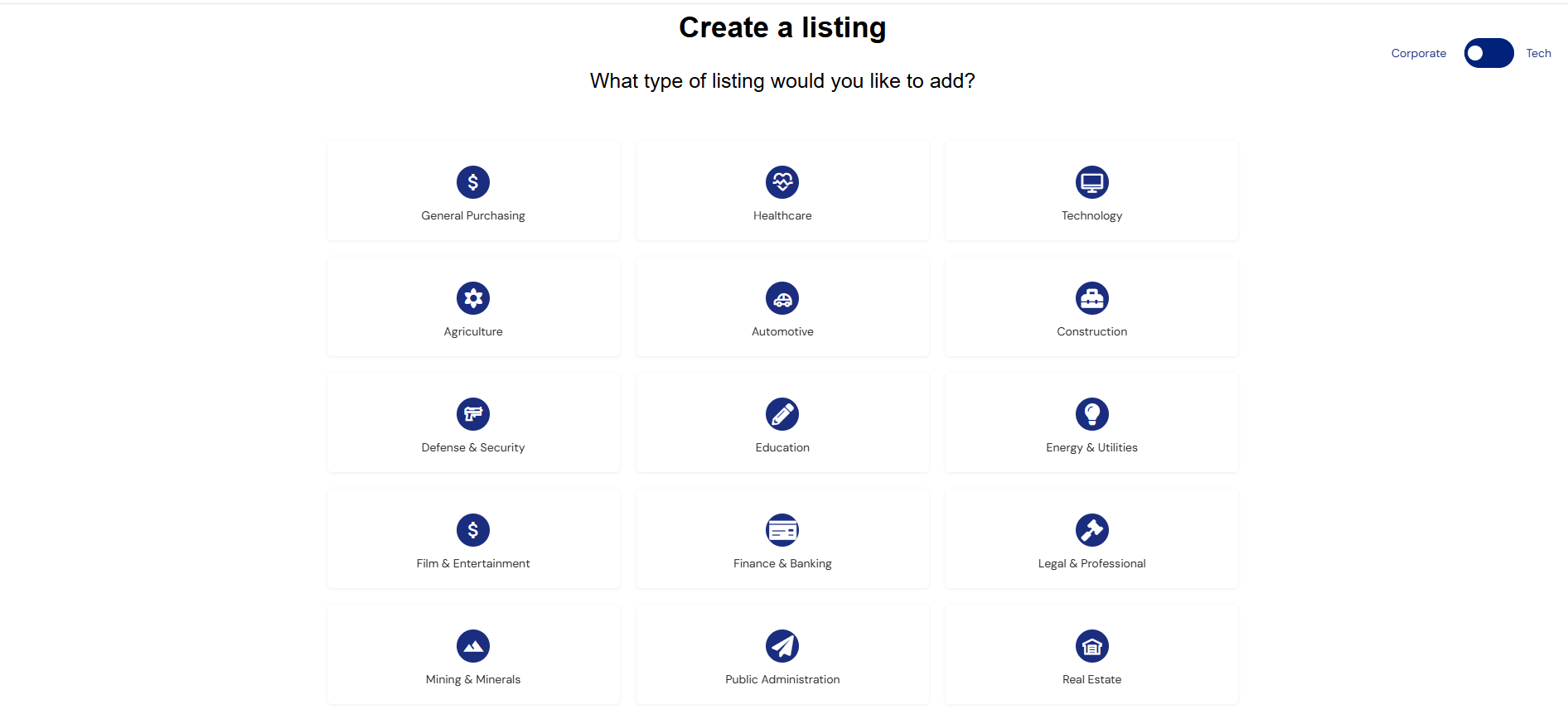Click the pistol icon for Defense & Security
Screen dimensions: 1568x709
(472, 413)
